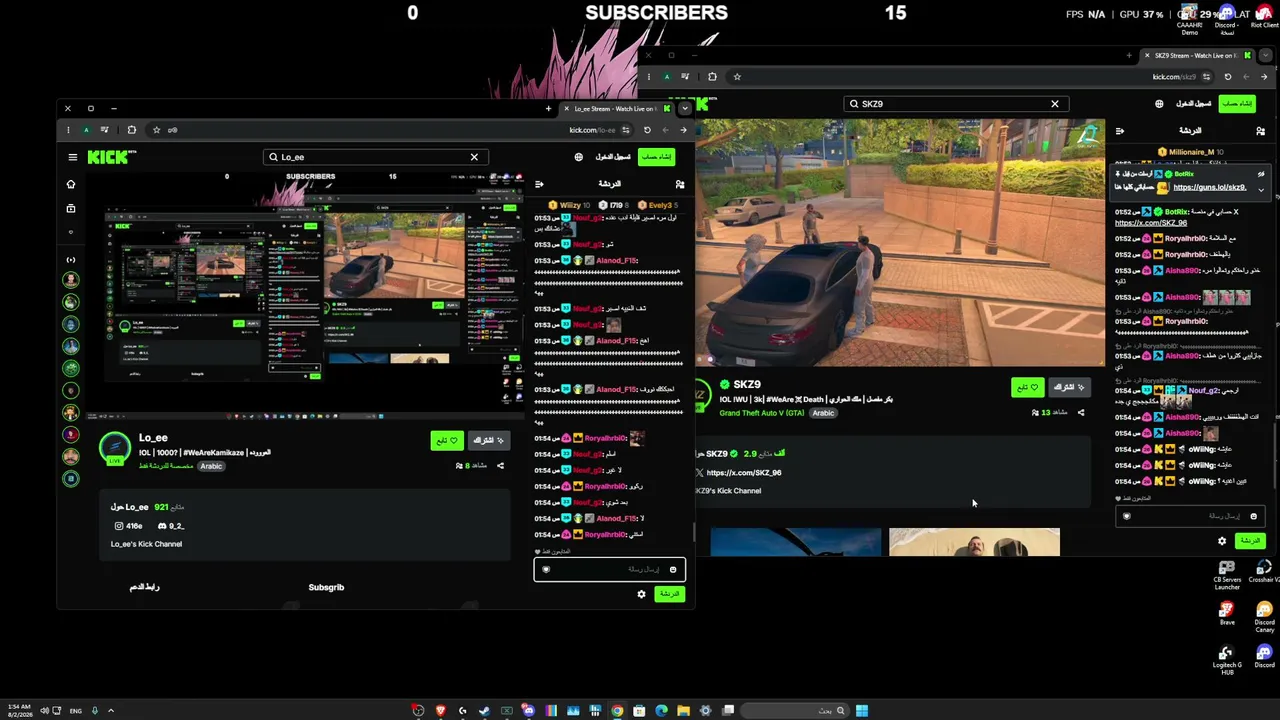Viewport: 1280px width, 720px height.
Task: Click the login link in SKZ9 window
Action: click(1193, 104)
